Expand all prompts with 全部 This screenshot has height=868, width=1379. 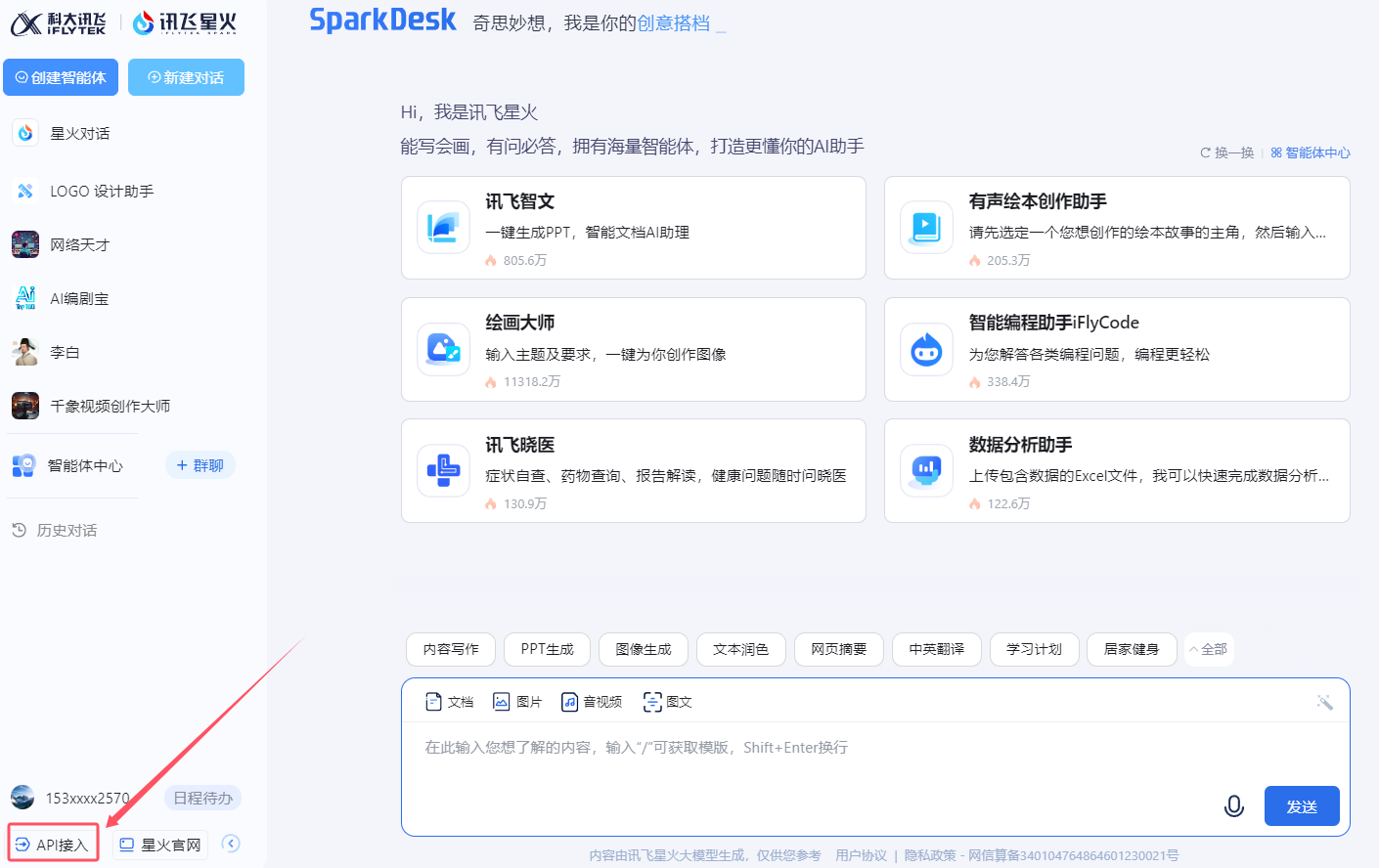tap(1209, 649)
